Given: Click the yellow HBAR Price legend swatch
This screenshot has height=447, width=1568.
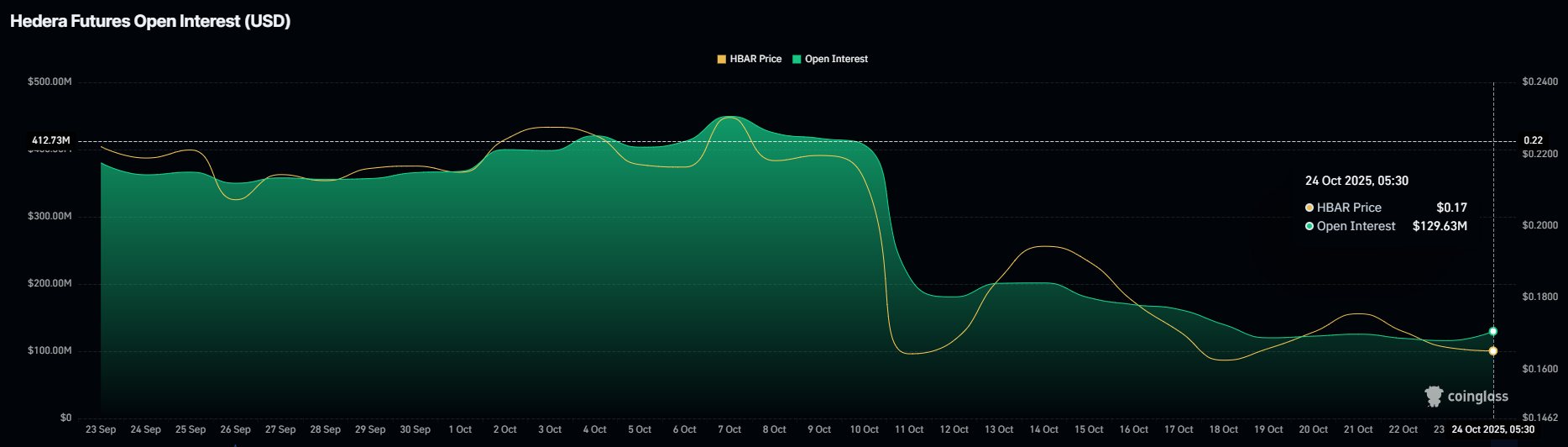Looking at the screenshot, I should tap(721, 59).
